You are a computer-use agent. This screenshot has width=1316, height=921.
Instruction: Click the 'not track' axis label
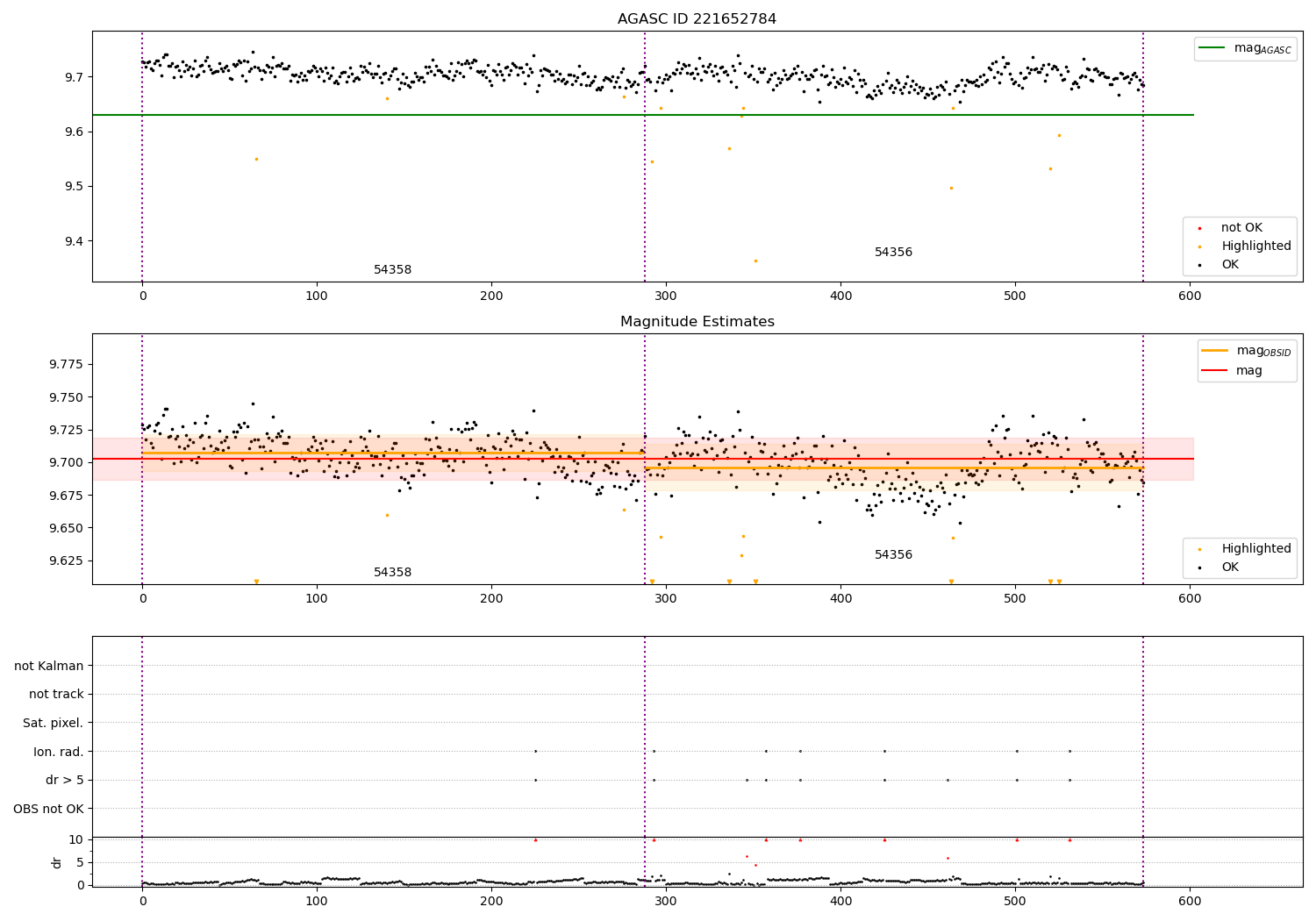coord(56,695)
